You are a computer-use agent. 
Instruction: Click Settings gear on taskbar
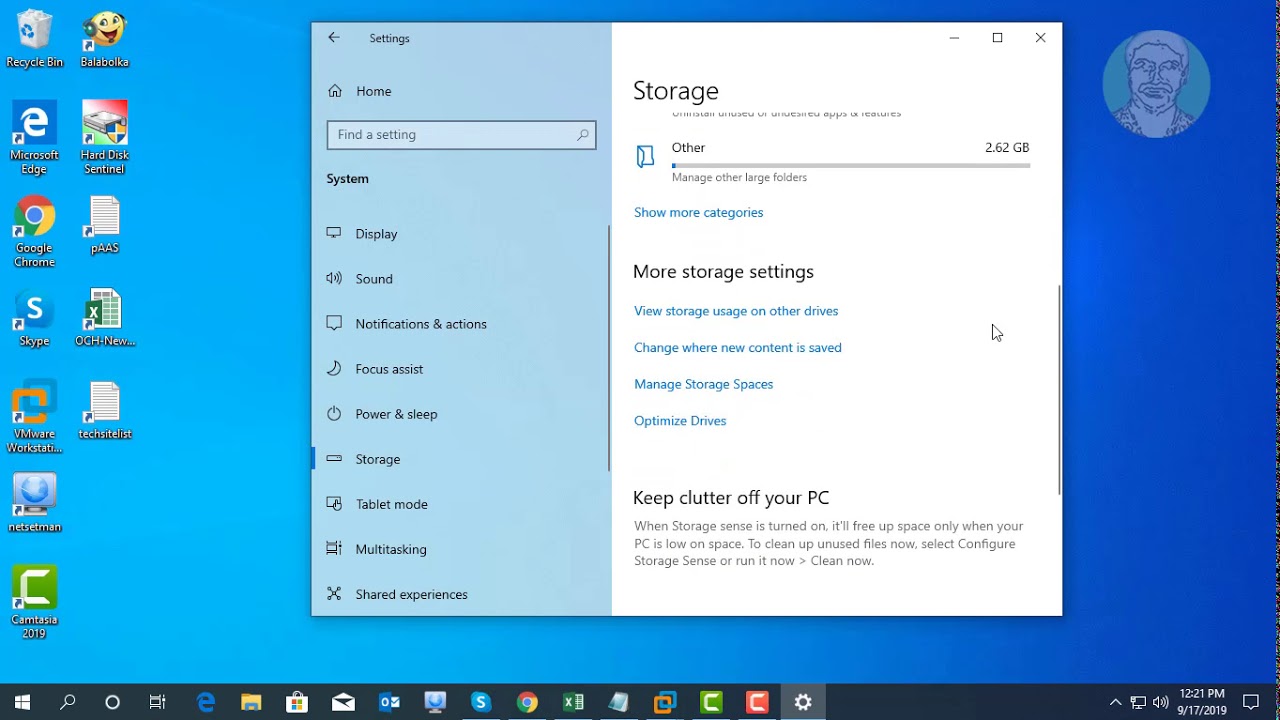tap(803, 702)
